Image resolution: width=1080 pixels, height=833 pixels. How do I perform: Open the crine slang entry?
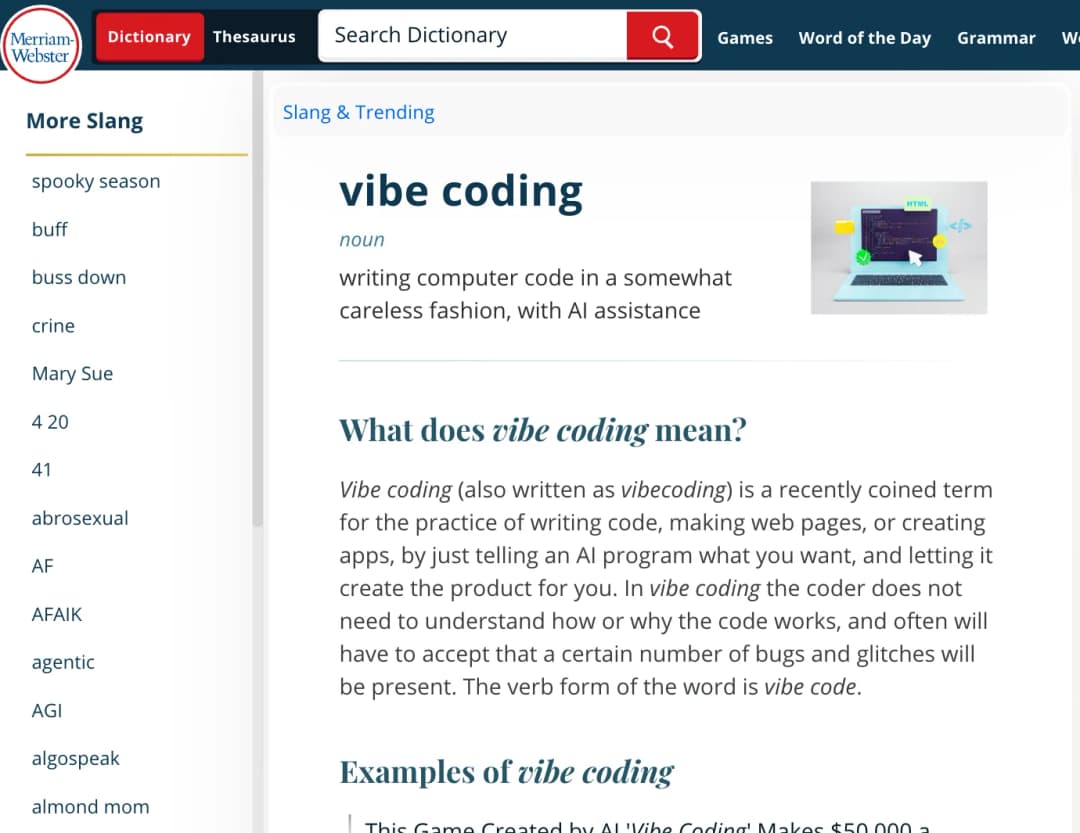[53, 325]
